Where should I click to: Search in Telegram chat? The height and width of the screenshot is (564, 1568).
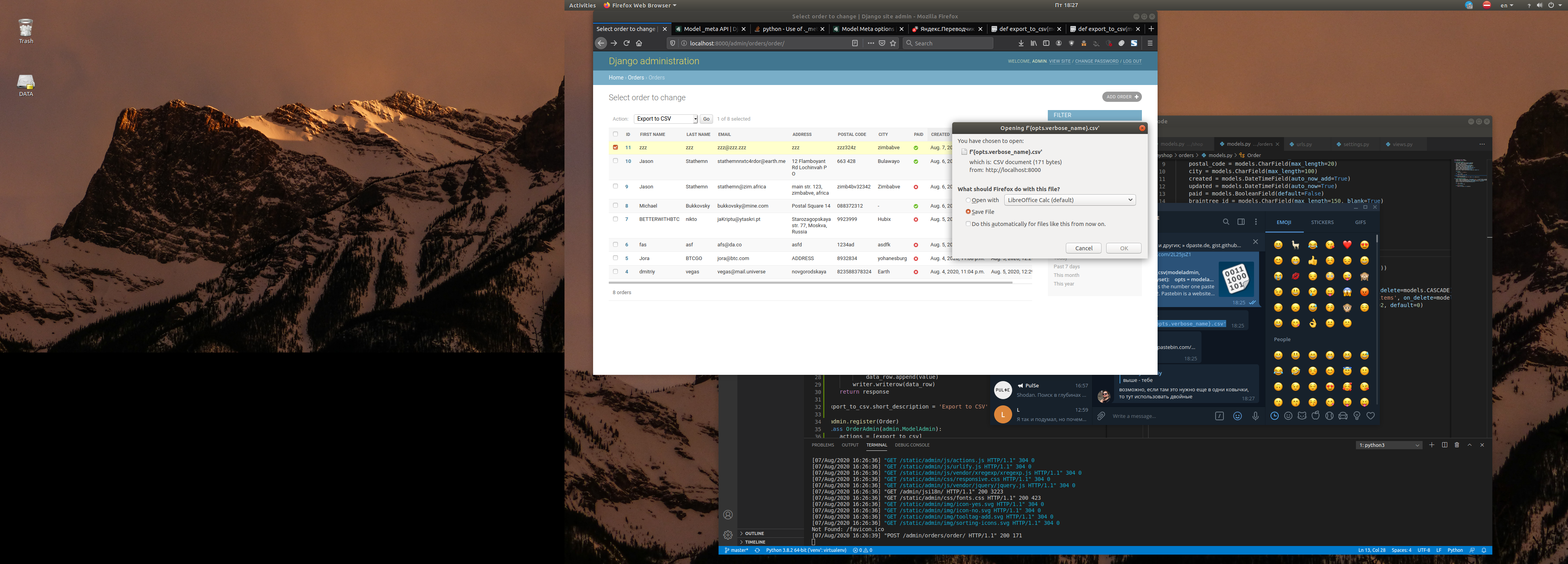1226,222
